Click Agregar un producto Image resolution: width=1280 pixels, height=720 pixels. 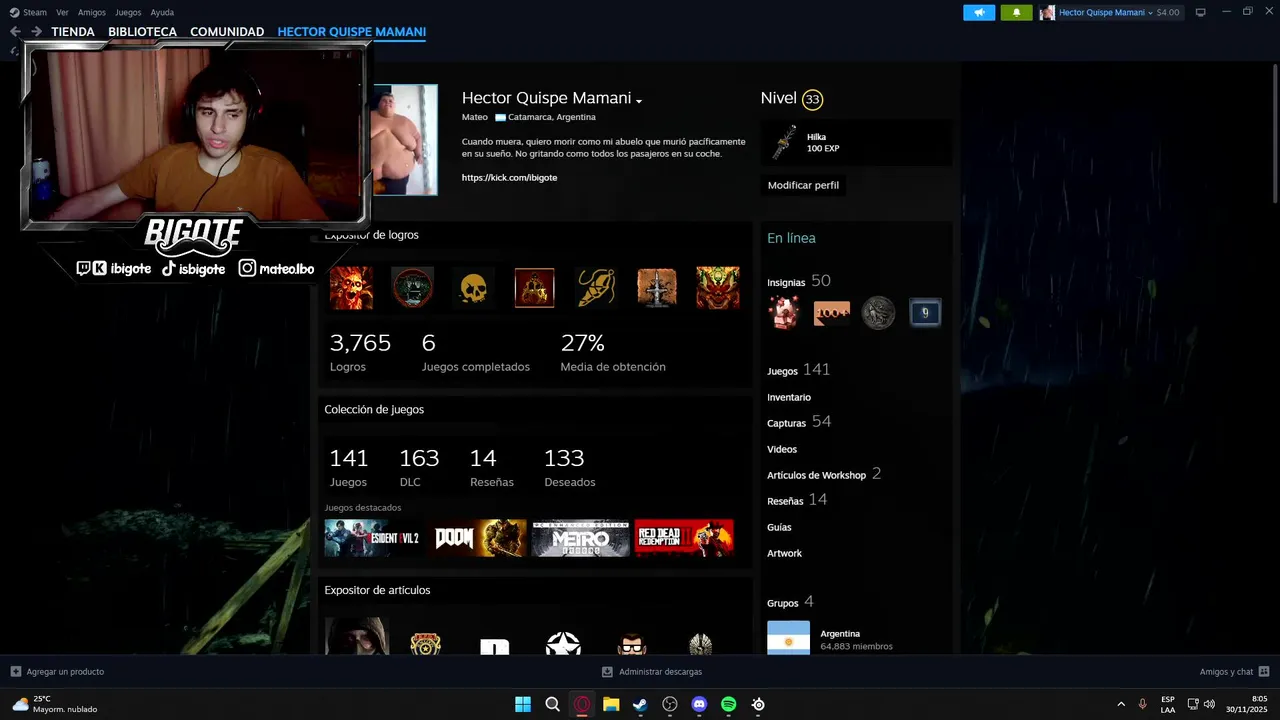57,672
